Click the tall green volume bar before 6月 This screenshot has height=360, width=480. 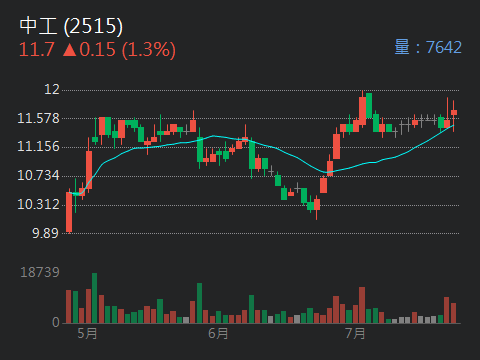(199, 303)
